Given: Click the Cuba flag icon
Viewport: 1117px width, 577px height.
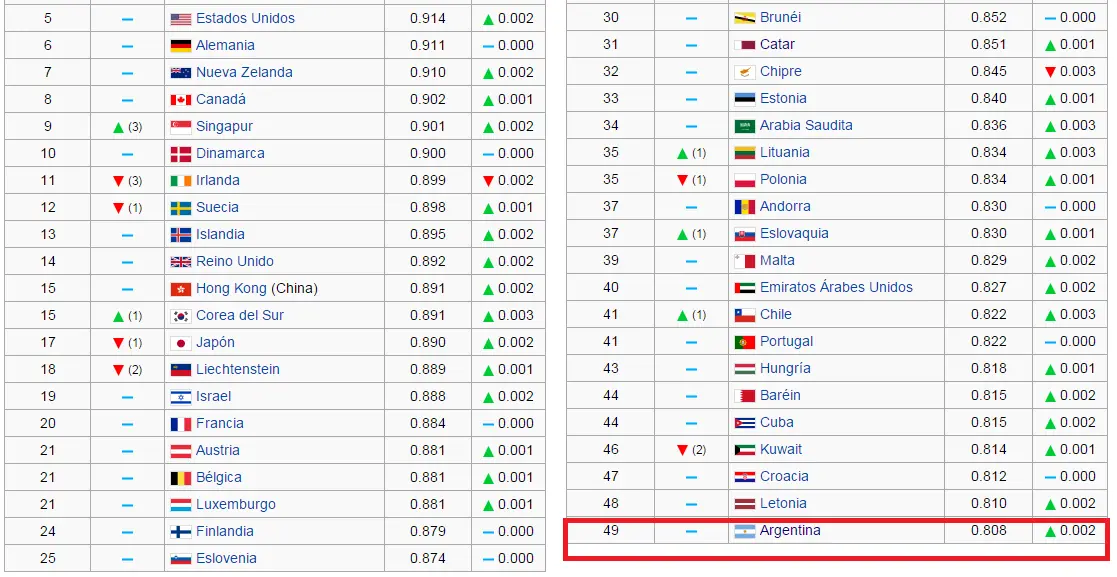Looking at the screenshot, I should [x=742, y=422].
